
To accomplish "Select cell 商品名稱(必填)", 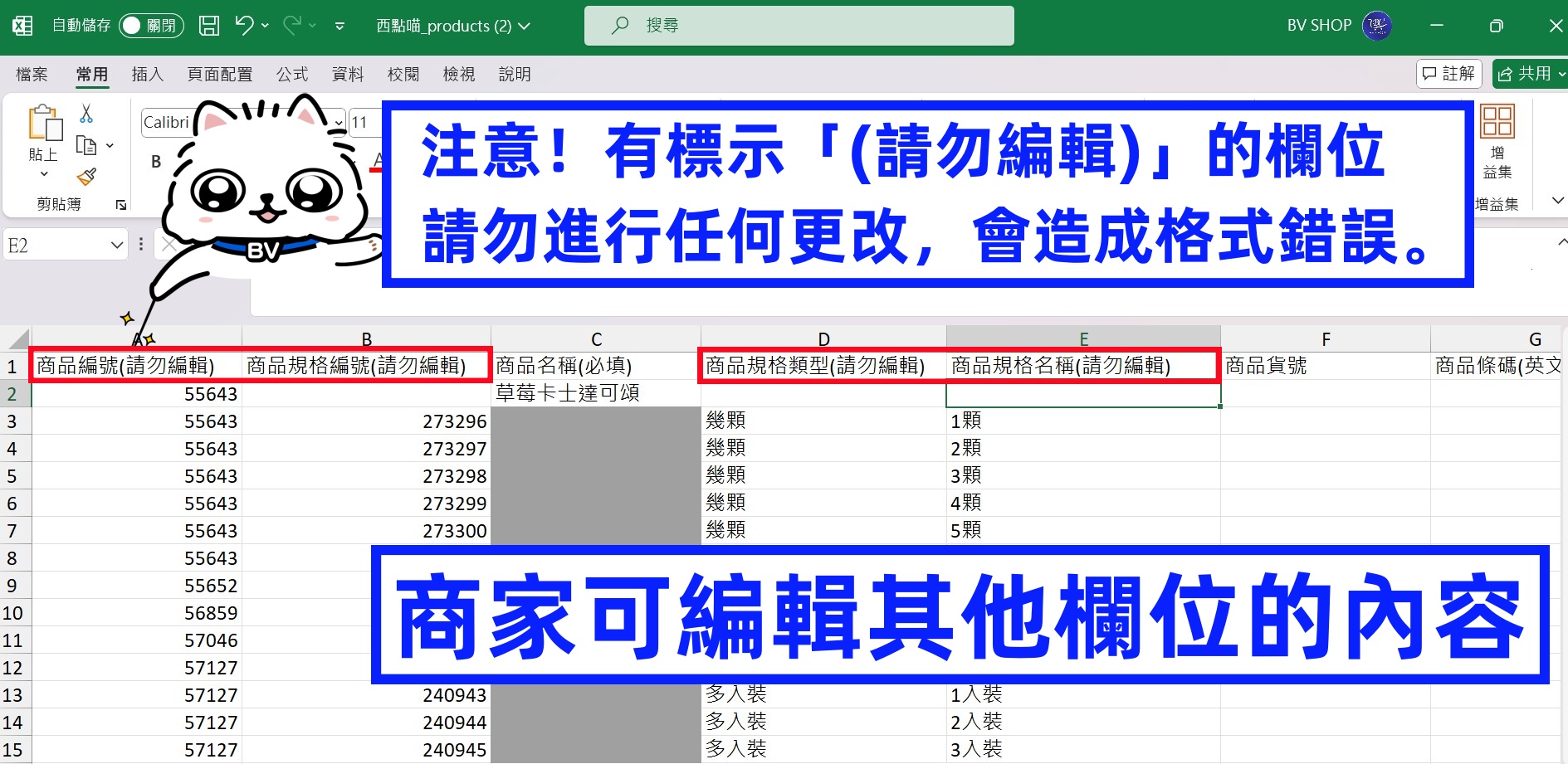I will (596, 366).
